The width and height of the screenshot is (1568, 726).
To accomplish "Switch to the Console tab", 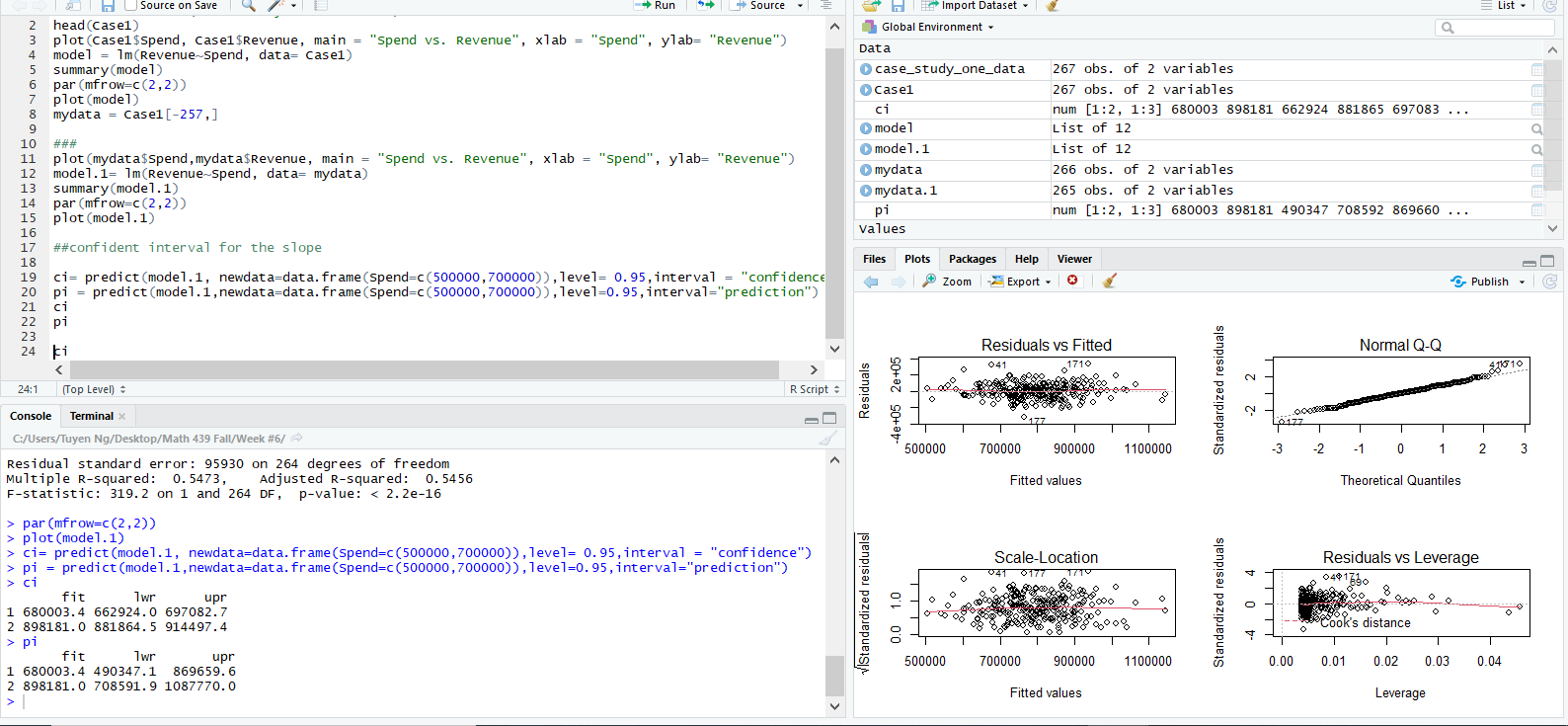I will tap(31, 416).
